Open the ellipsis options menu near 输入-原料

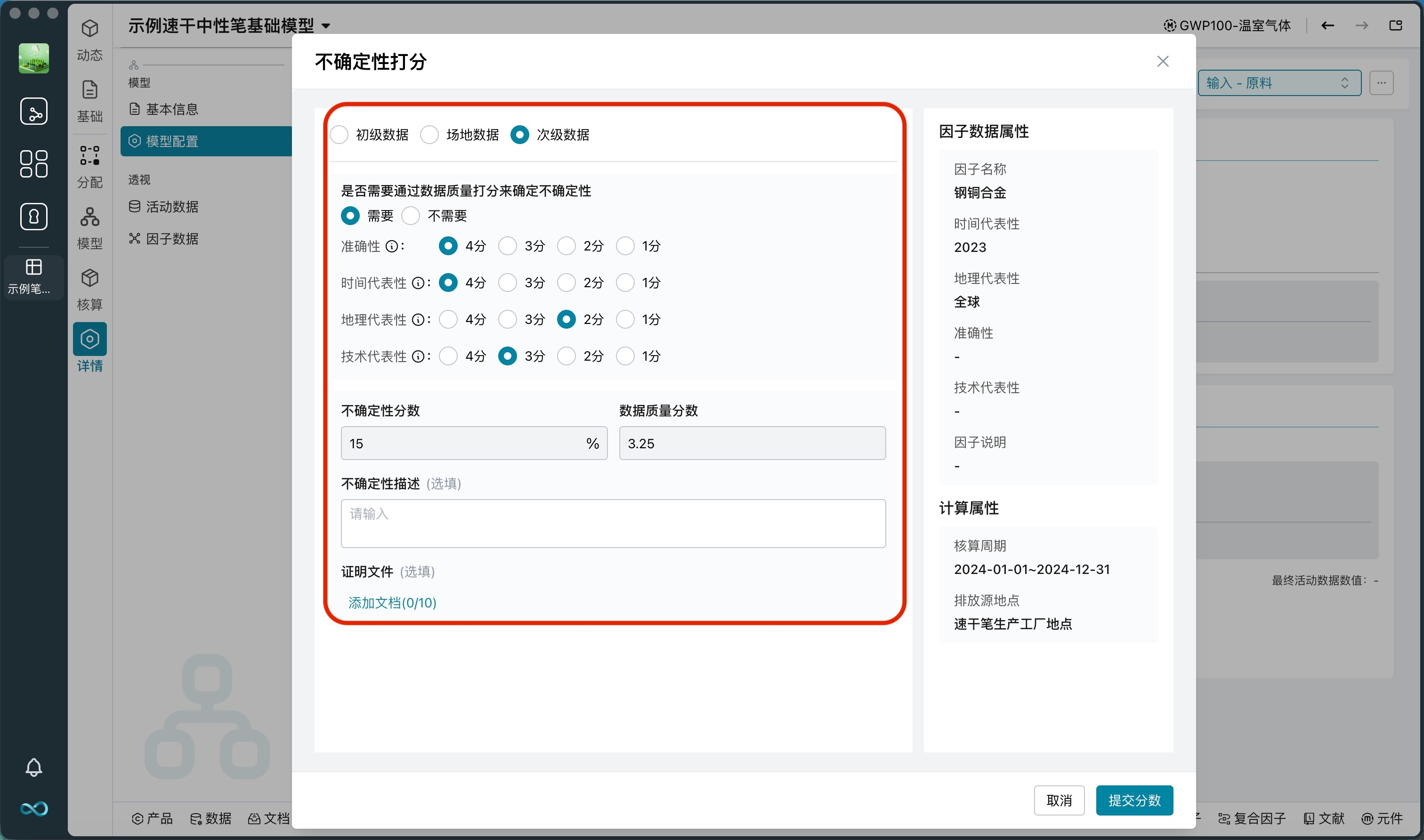pos(1382,83)
